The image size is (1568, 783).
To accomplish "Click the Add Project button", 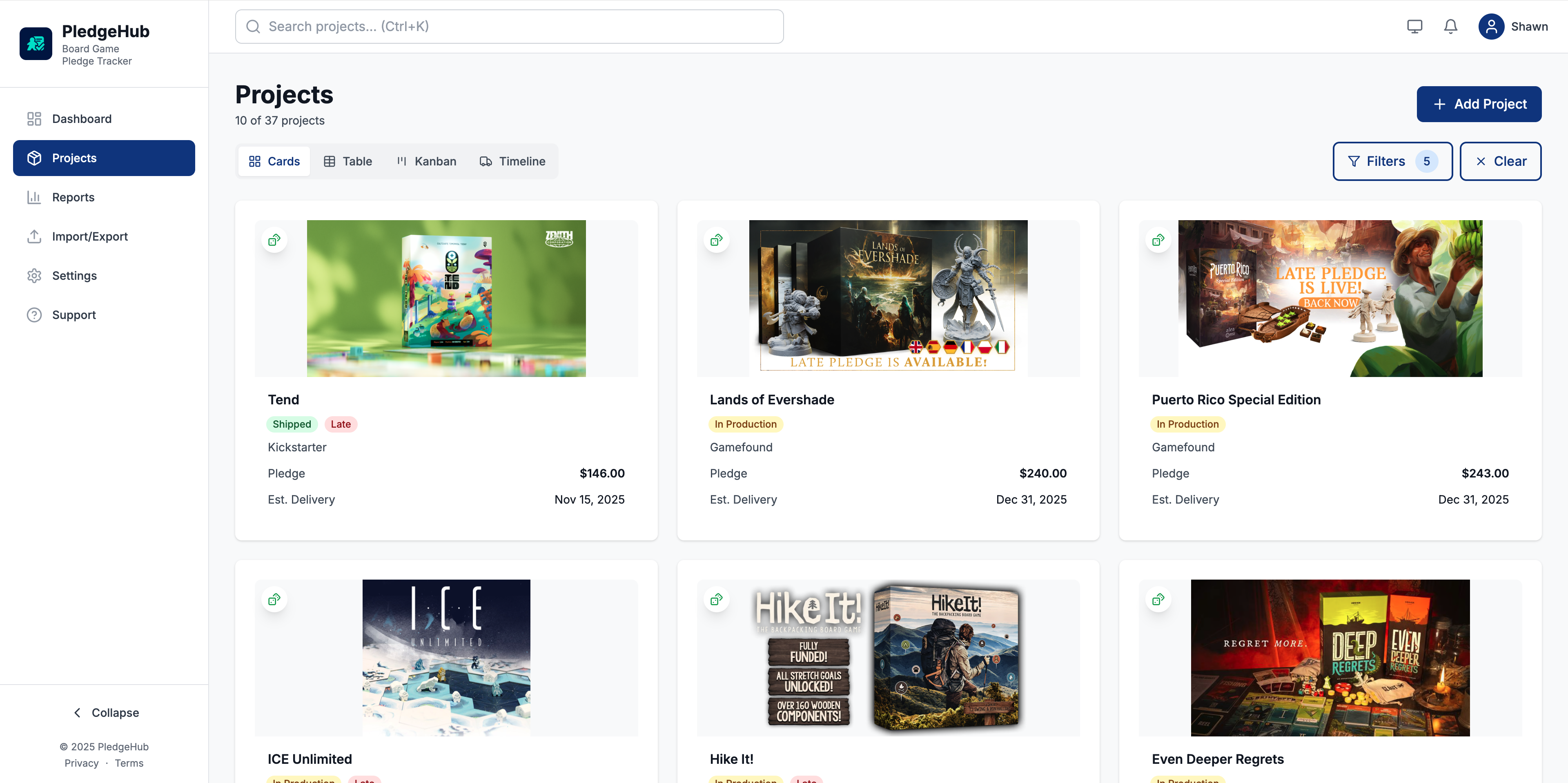I will (1479, 103).
